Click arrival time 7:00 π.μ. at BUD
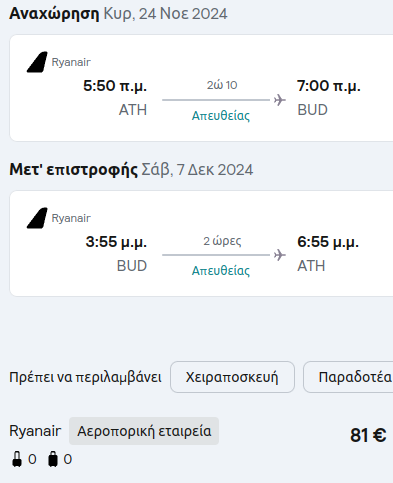 [x=329, y=86]
